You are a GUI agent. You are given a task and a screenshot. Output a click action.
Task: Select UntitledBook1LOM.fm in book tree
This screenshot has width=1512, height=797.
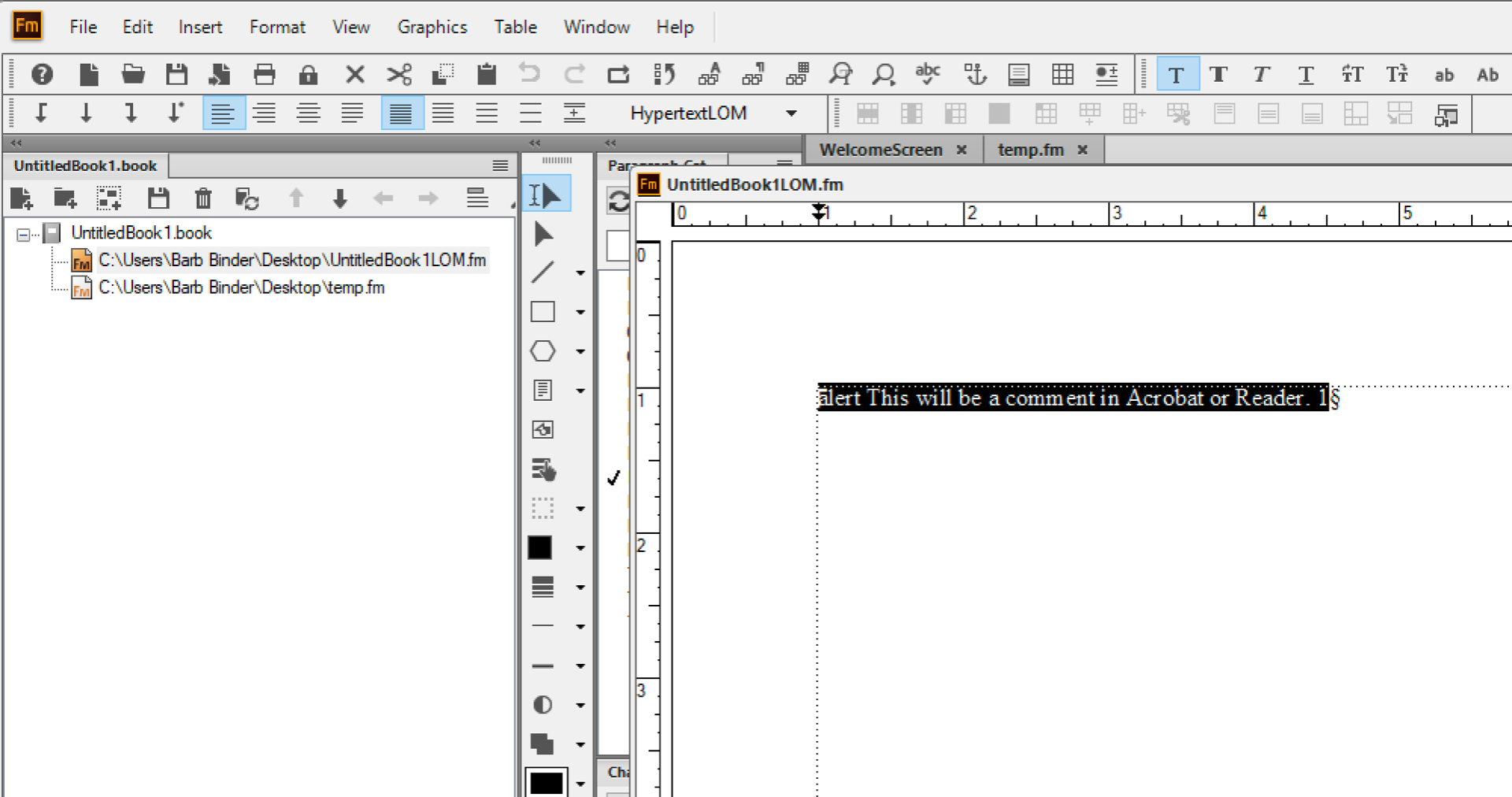[x=292, y=260]
